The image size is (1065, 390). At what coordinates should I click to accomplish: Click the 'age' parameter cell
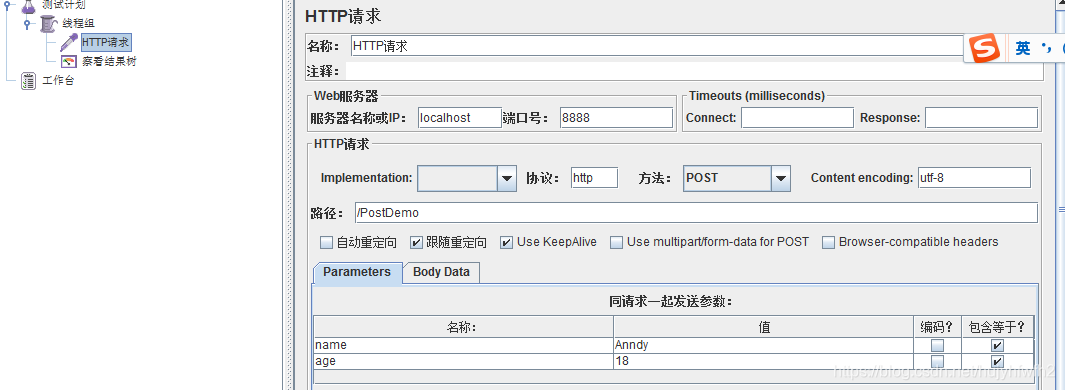pyautogui.click(x=463, y=361)
